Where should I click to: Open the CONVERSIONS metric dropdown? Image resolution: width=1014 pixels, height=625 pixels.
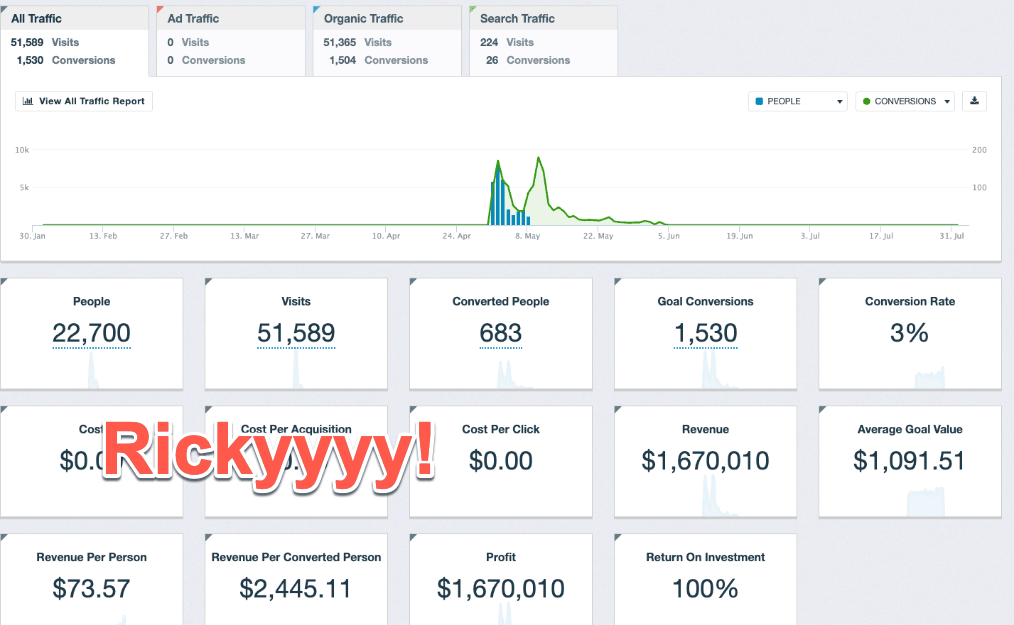pos(905,101)
